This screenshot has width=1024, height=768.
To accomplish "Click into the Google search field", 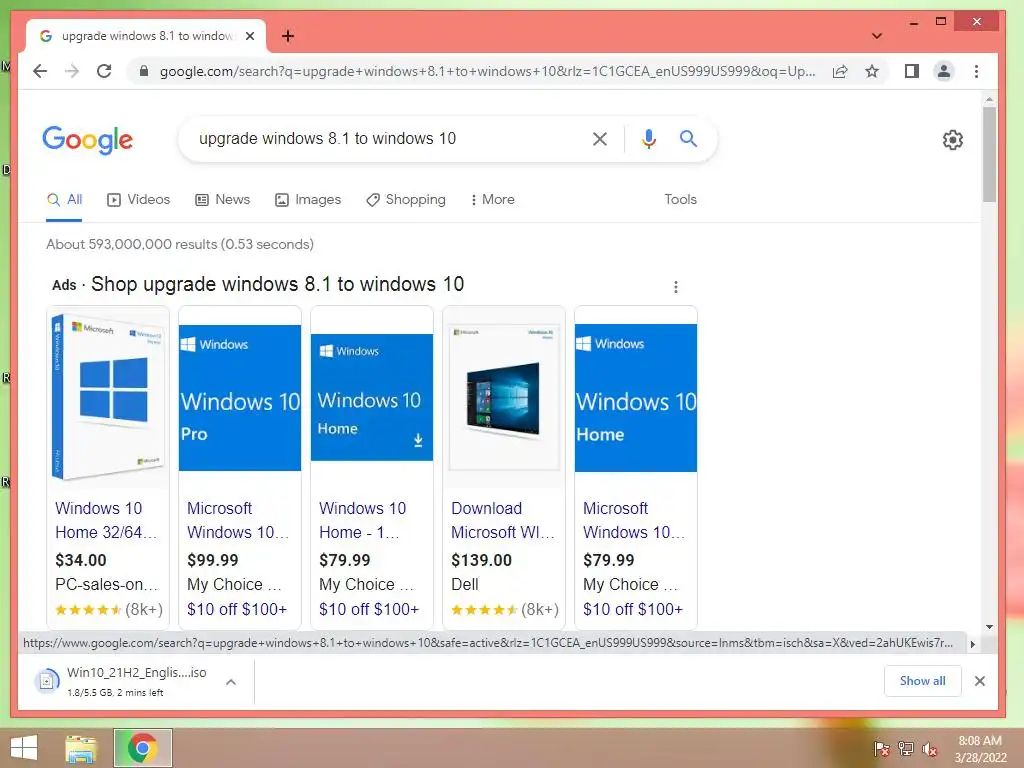I will click(x=392, y=138).
